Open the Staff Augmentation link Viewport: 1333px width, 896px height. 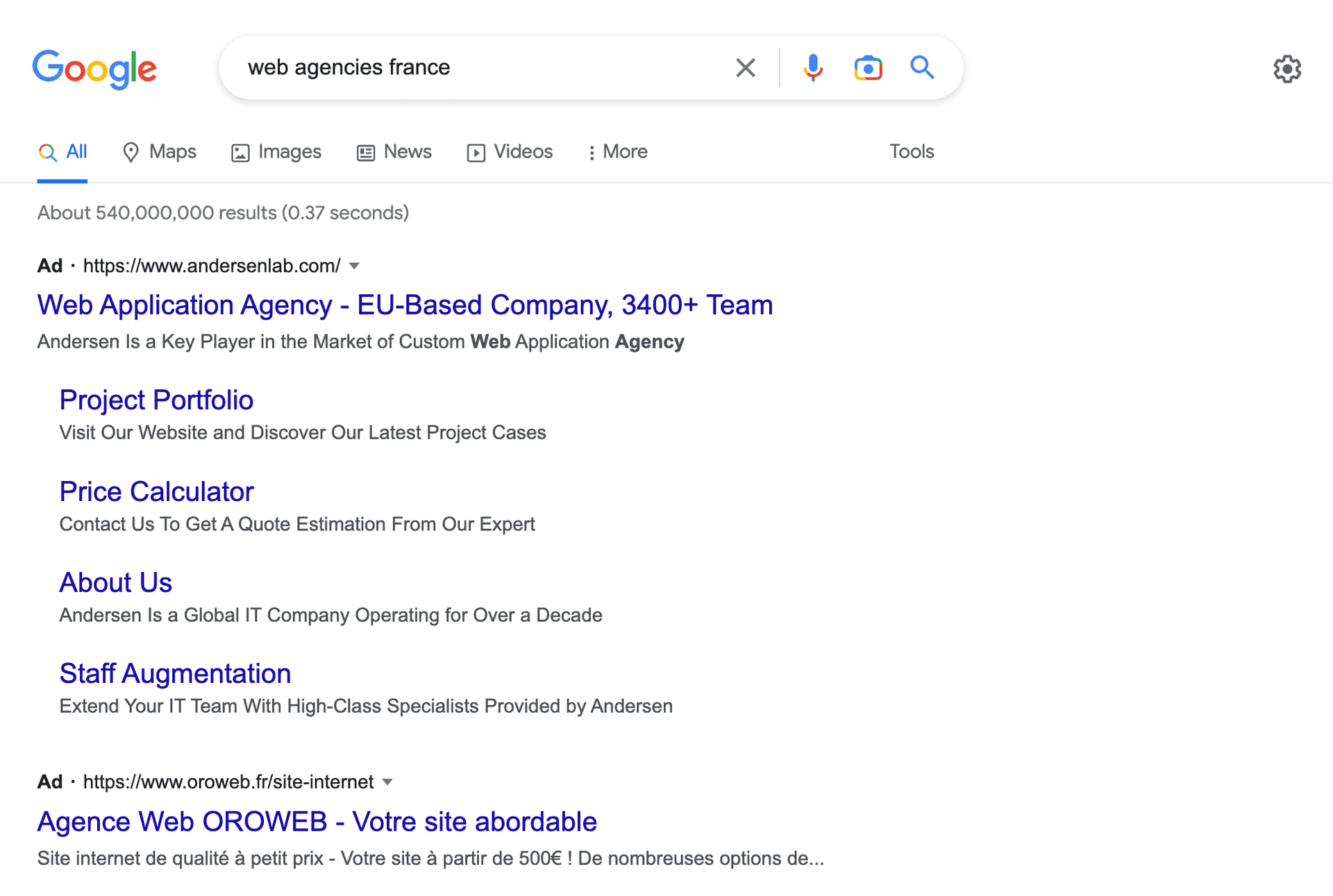pos(175,673)
